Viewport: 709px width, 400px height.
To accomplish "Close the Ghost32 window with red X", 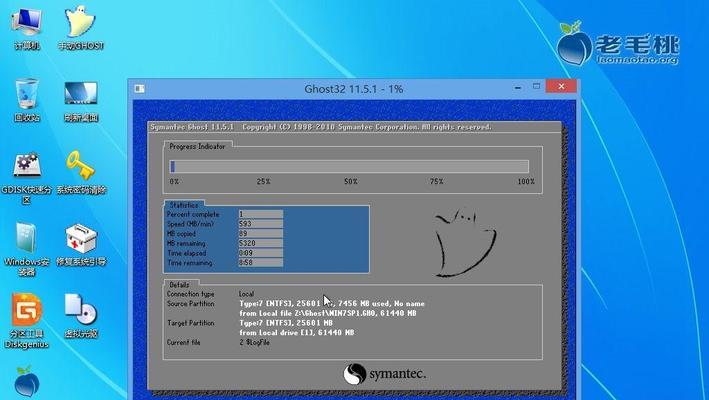I will click(x=561, y=86).
